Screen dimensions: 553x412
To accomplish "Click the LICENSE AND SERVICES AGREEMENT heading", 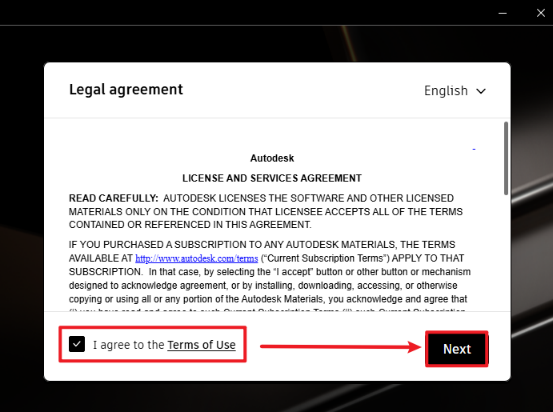I will pyautogui.click(x=272, y=178).
